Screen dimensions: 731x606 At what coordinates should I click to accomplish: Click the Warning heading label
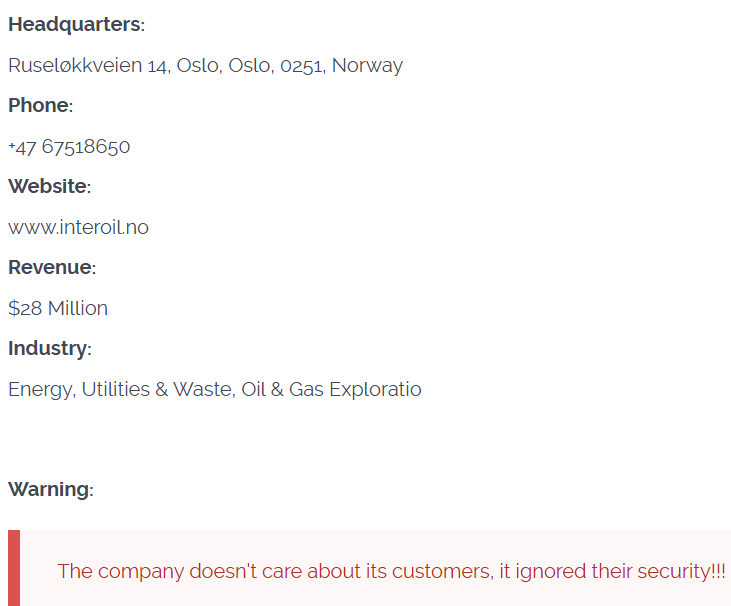coord(50,489)
